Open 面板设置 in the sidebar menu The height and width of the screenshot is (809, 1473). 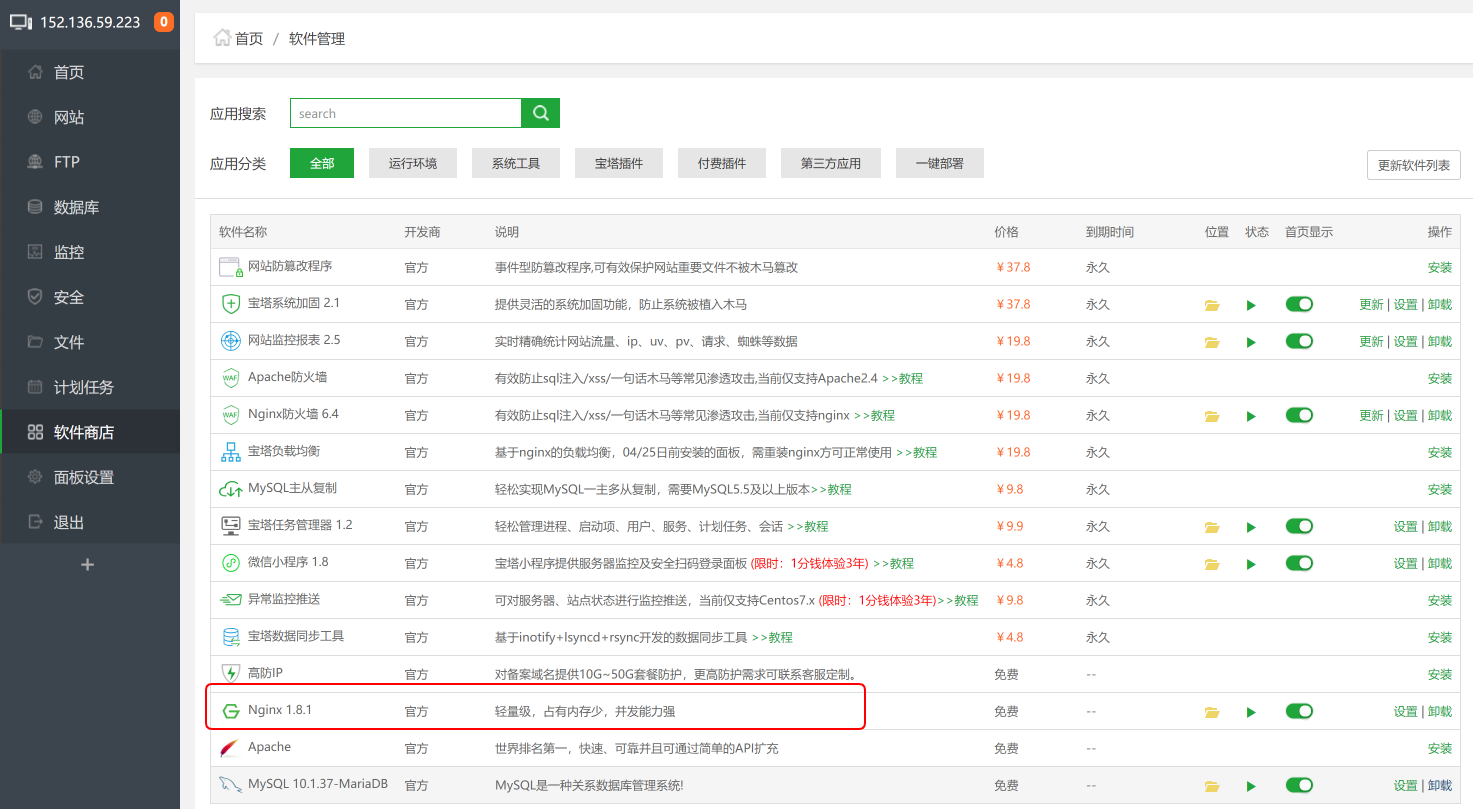click(x=90, y=477)
